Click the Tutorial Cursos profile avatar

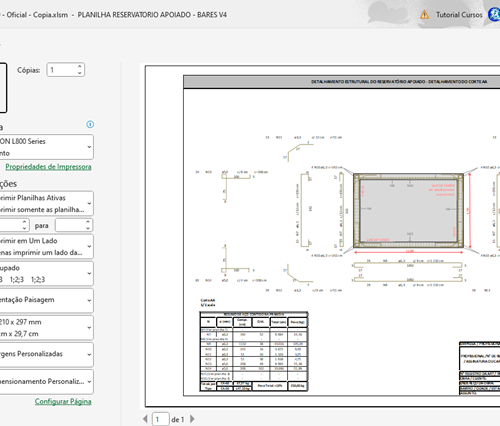(494, 15)
